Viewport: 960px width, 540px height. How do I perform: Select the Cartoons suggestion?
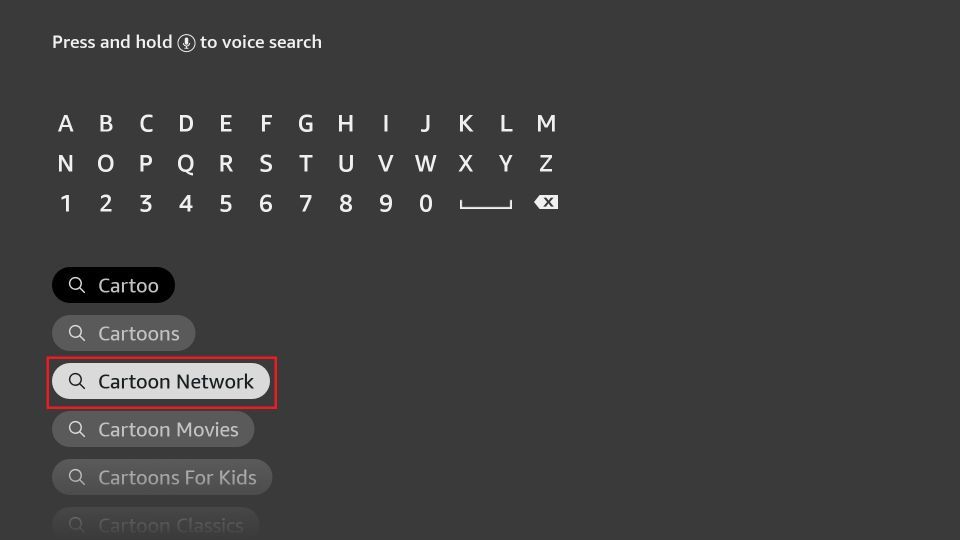[124, 333]
